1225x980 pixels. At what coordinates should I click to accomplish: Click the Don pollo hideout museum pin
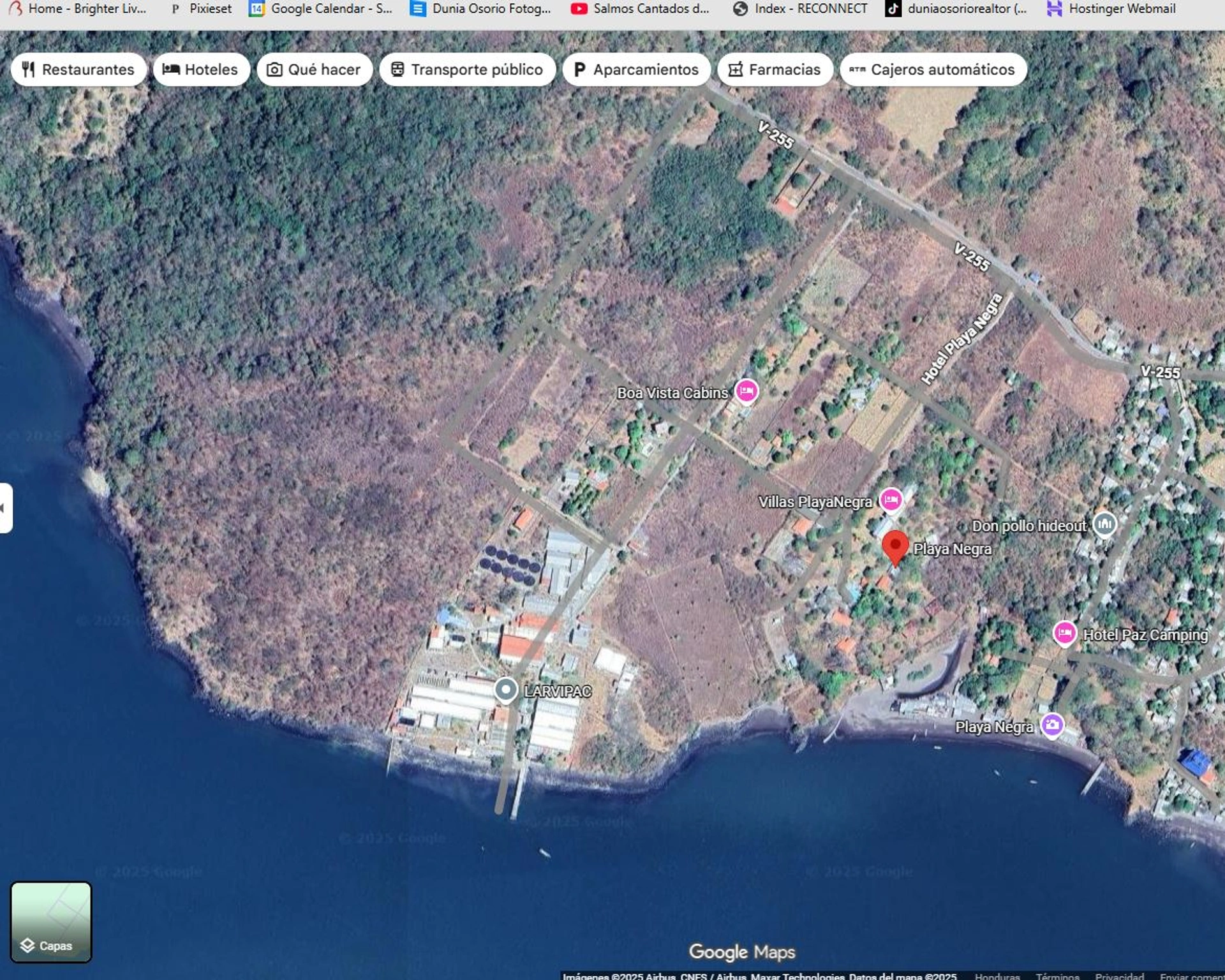click(1104, 524)
